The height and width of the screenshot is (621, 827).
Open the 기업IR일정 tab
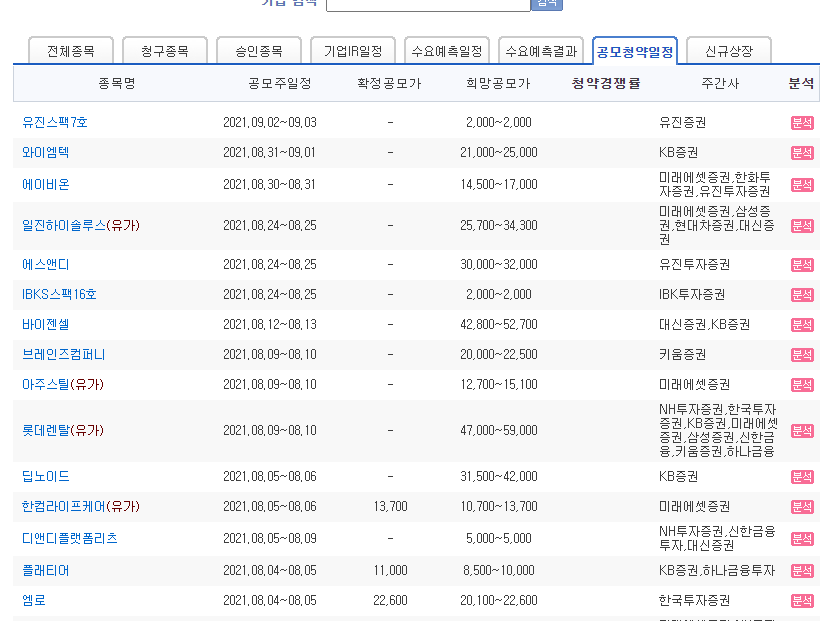pyautogui.click(x=353, y=51)
